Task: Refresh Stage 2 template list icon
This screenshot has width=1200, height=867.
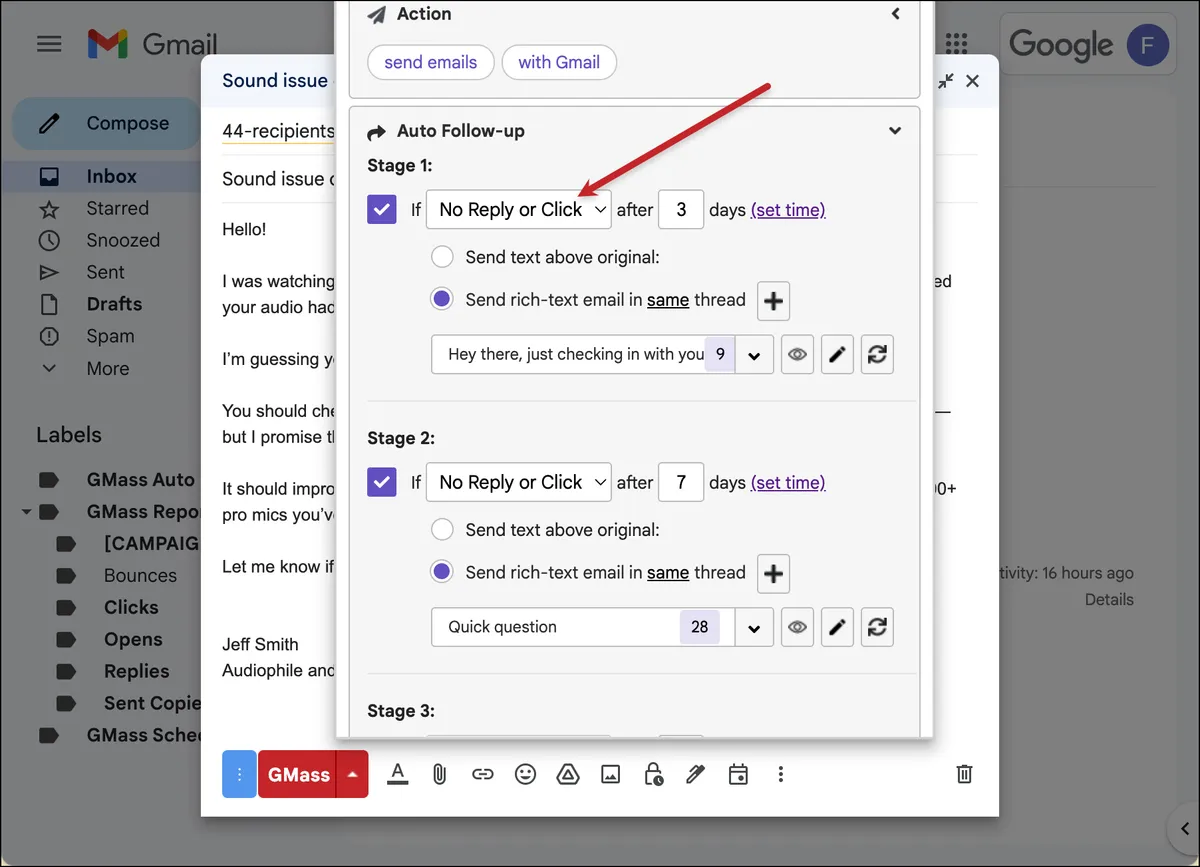Action: pos(877,627)
